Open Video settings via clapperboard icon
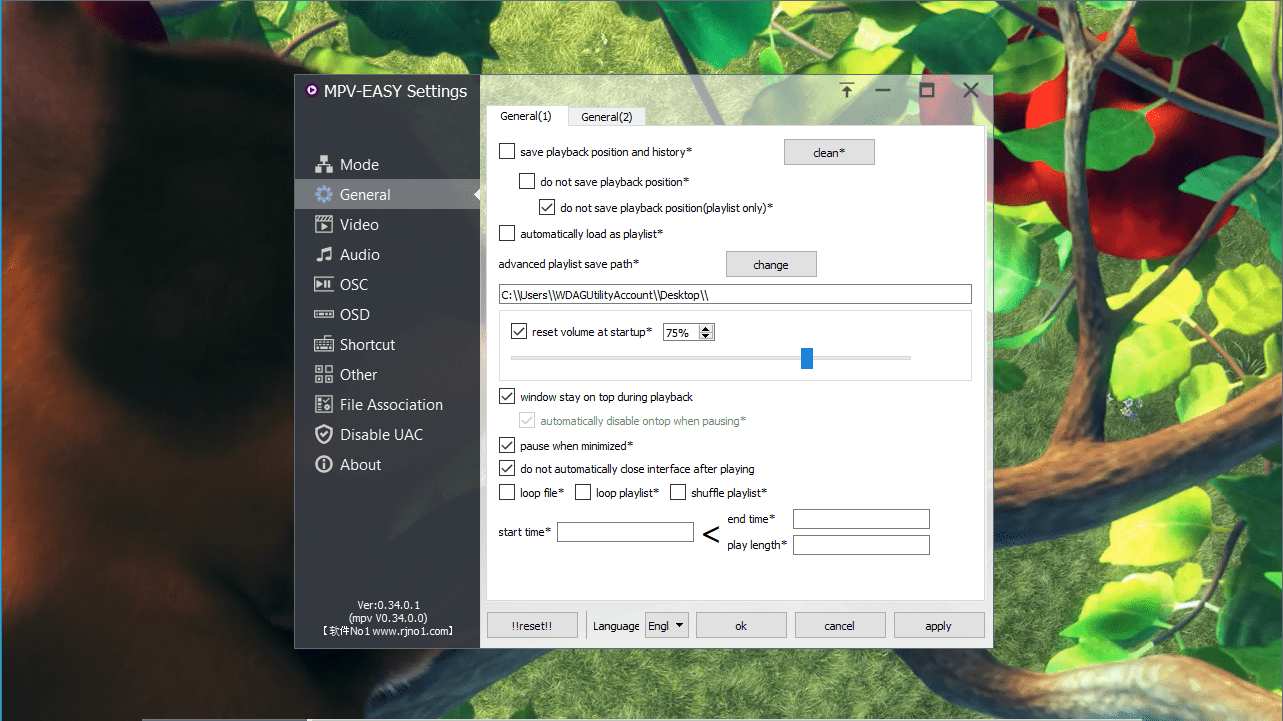This screenshot has width=1283, height=721. point(323,225)
